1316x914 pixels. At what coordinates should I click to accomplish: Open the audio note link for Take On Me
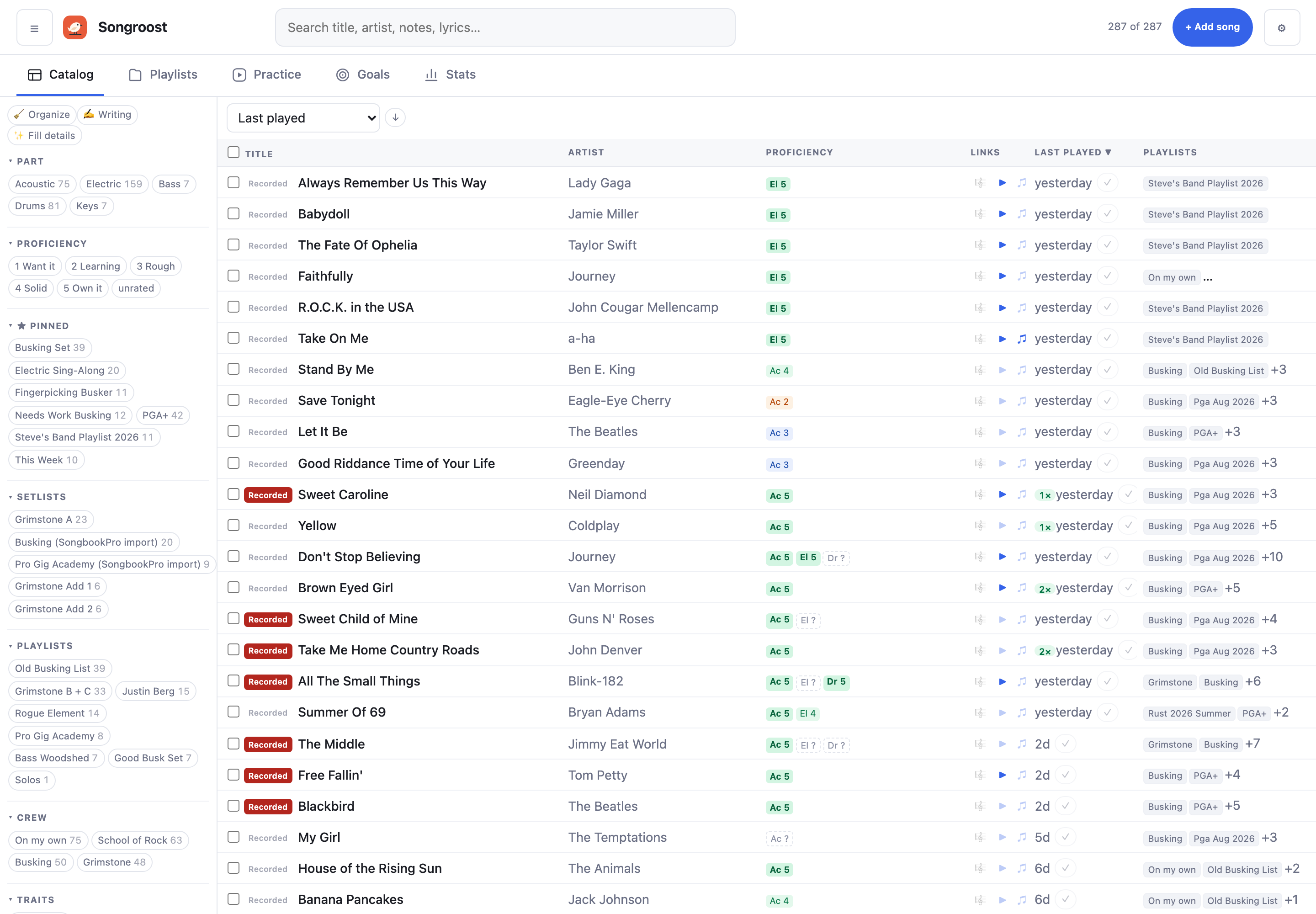1022,339
